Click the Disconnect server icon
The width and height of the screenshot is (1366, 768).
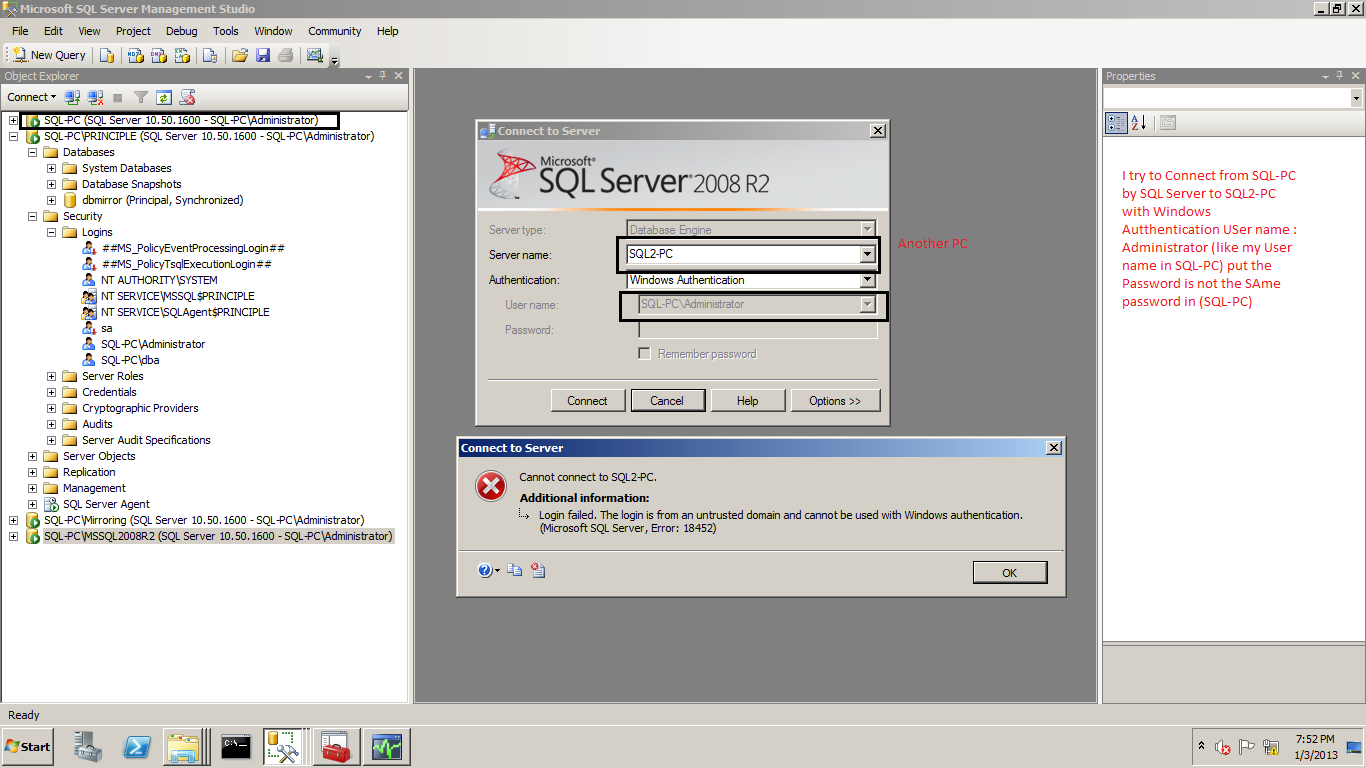[95, 97]
